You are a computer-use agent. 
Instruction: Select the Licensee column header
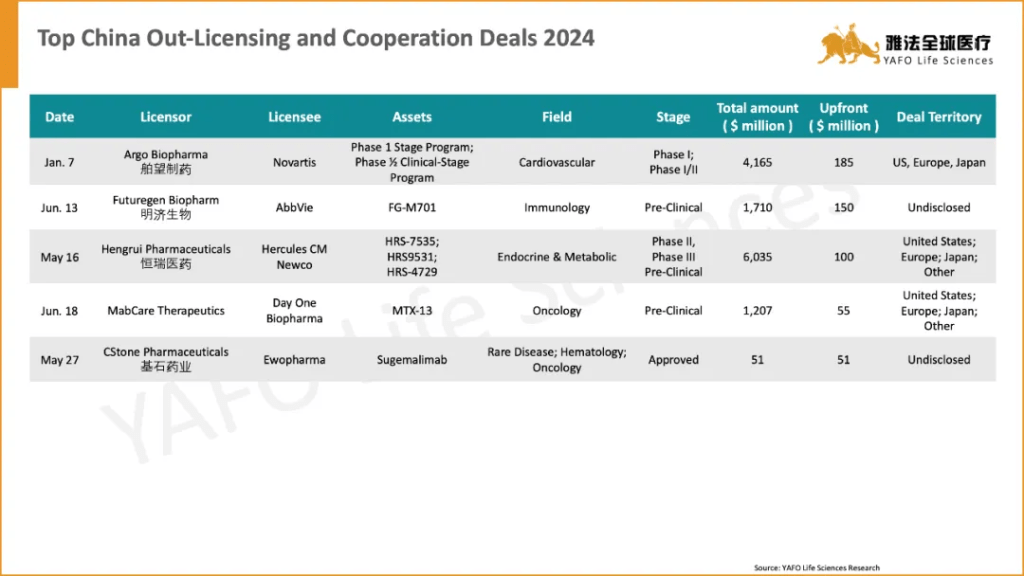click(x=294, y=117)
